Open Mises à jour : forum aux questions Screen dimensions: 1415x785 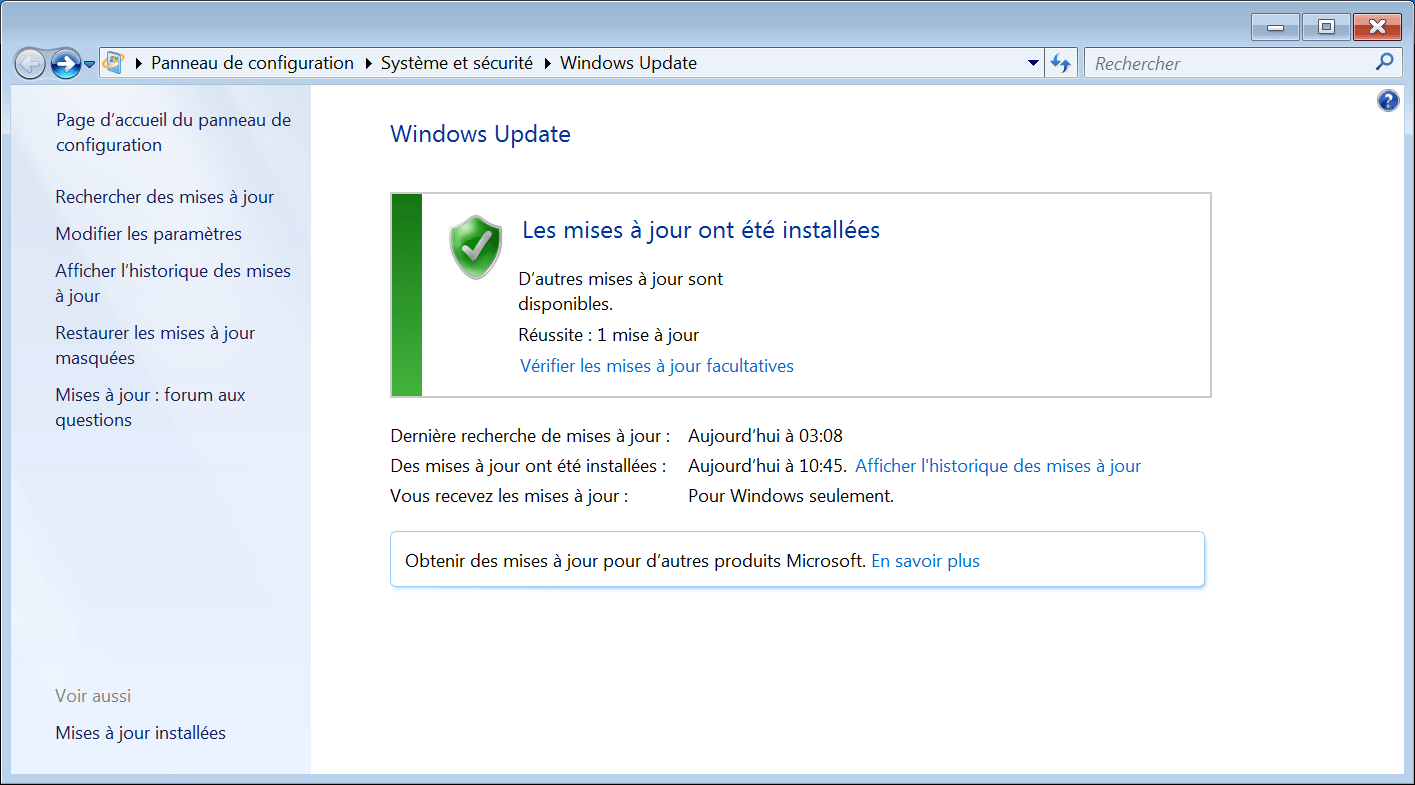tap(150, 407)
